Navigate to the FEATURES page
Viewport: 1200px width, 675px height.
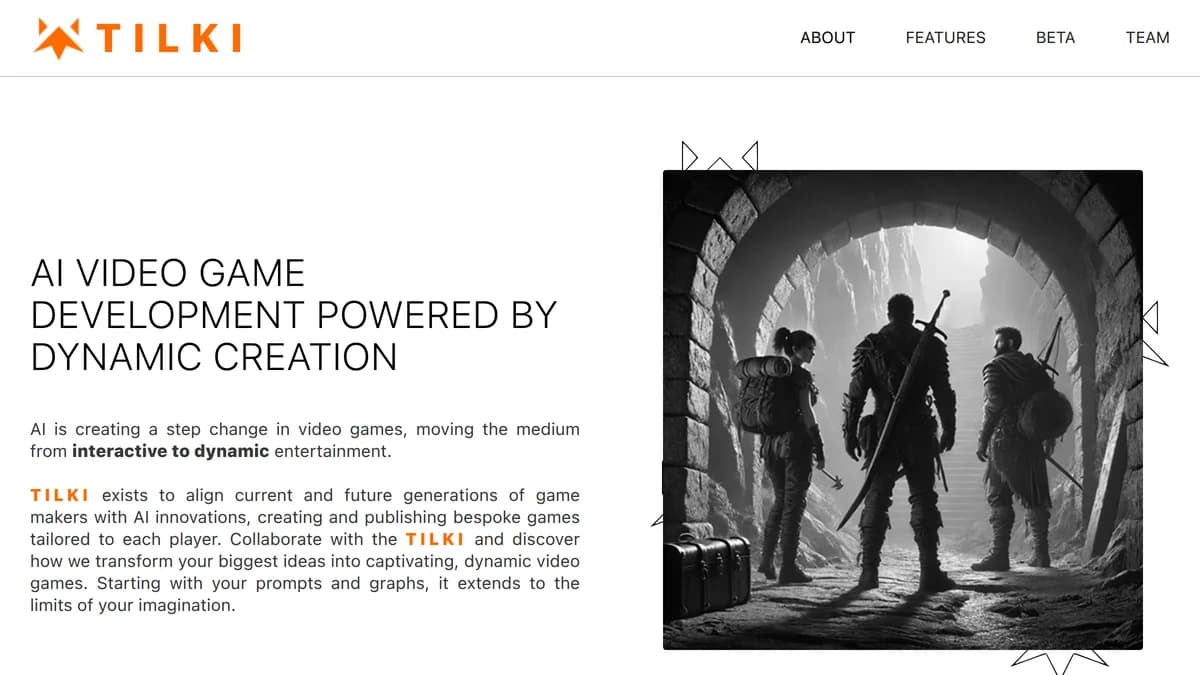click(x=945, y=37)
